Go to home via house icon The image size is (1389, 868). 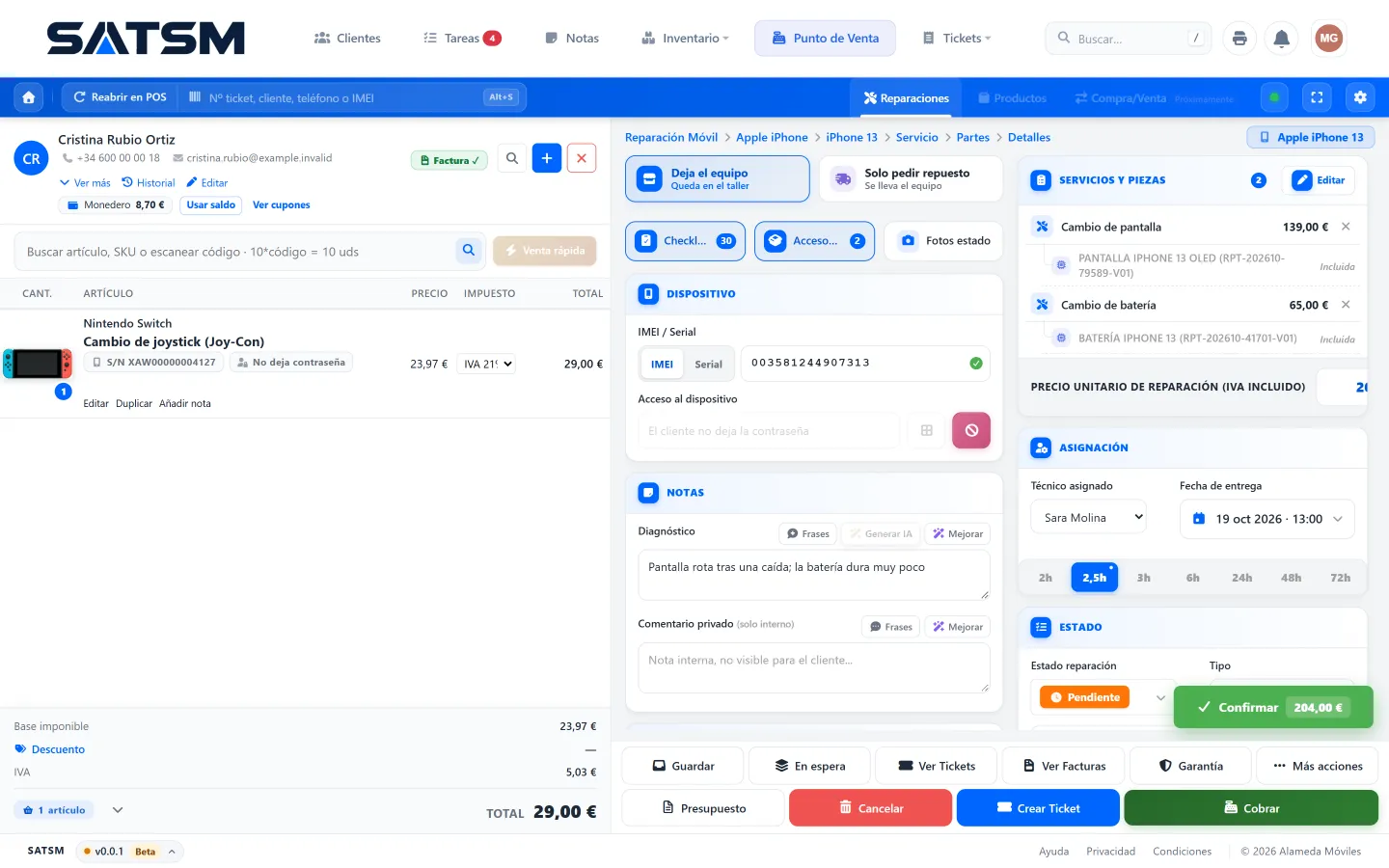pyautogui.click(x=29, y=97)
